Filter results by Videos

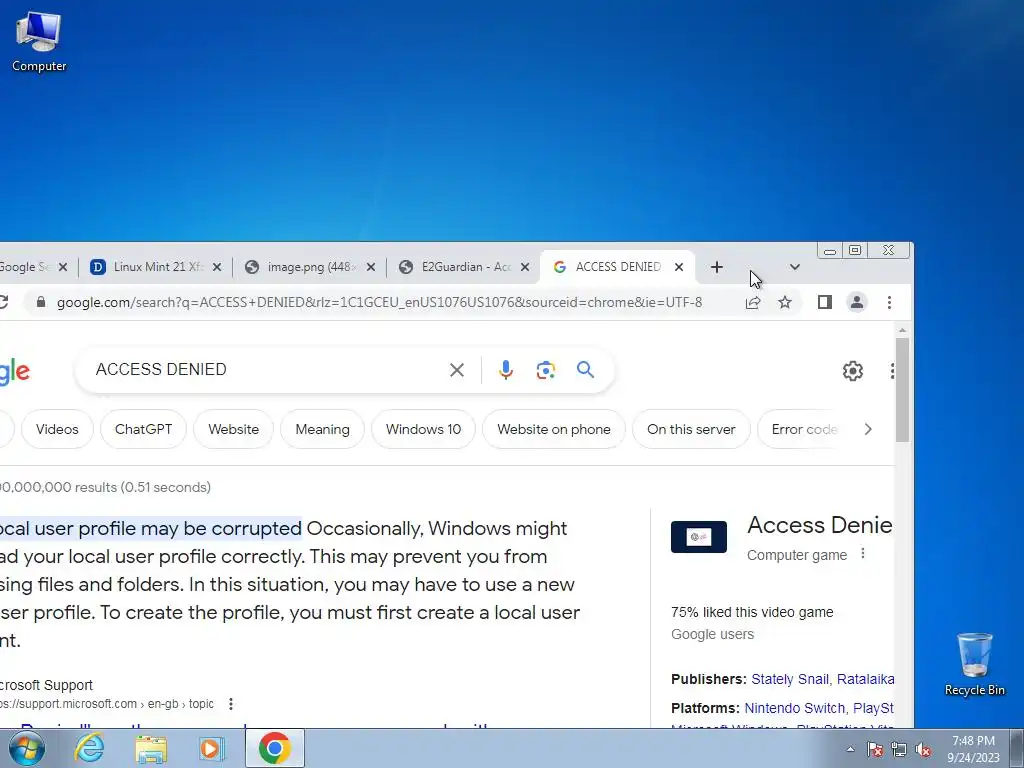[57, 429]
